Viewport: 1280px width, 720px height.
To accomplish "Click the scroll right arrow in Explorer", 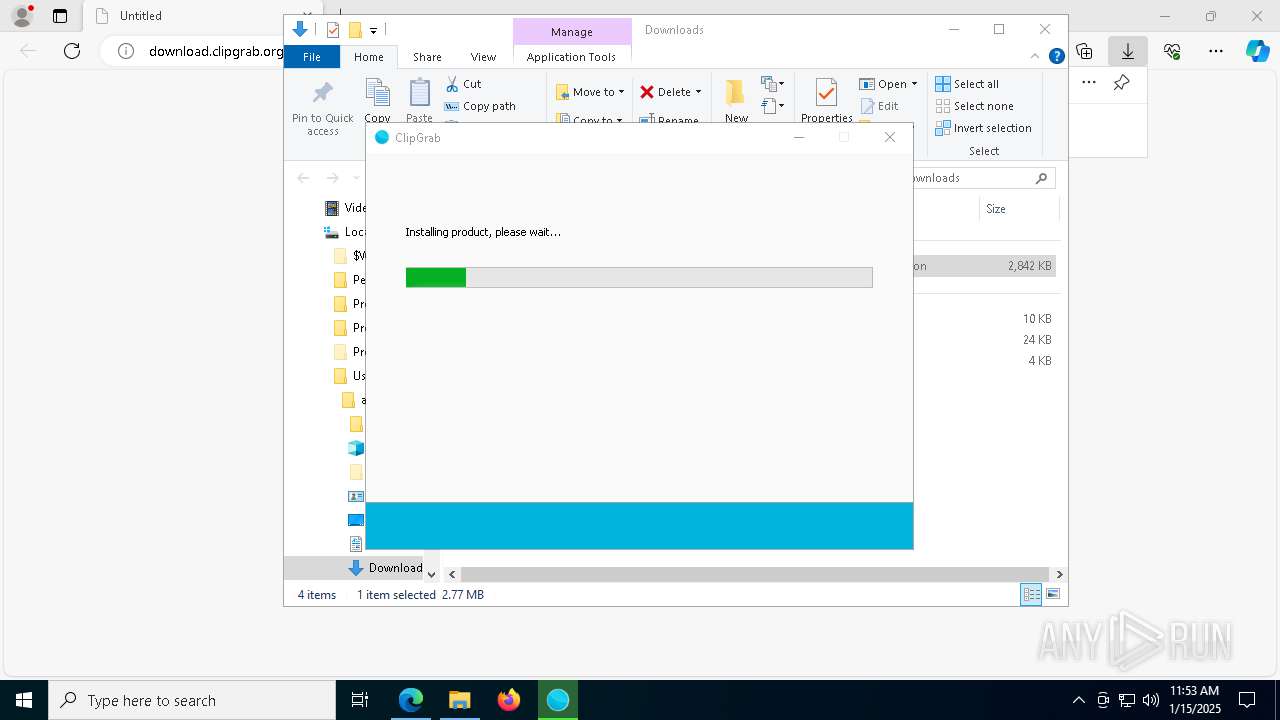I will [1059, 574].
